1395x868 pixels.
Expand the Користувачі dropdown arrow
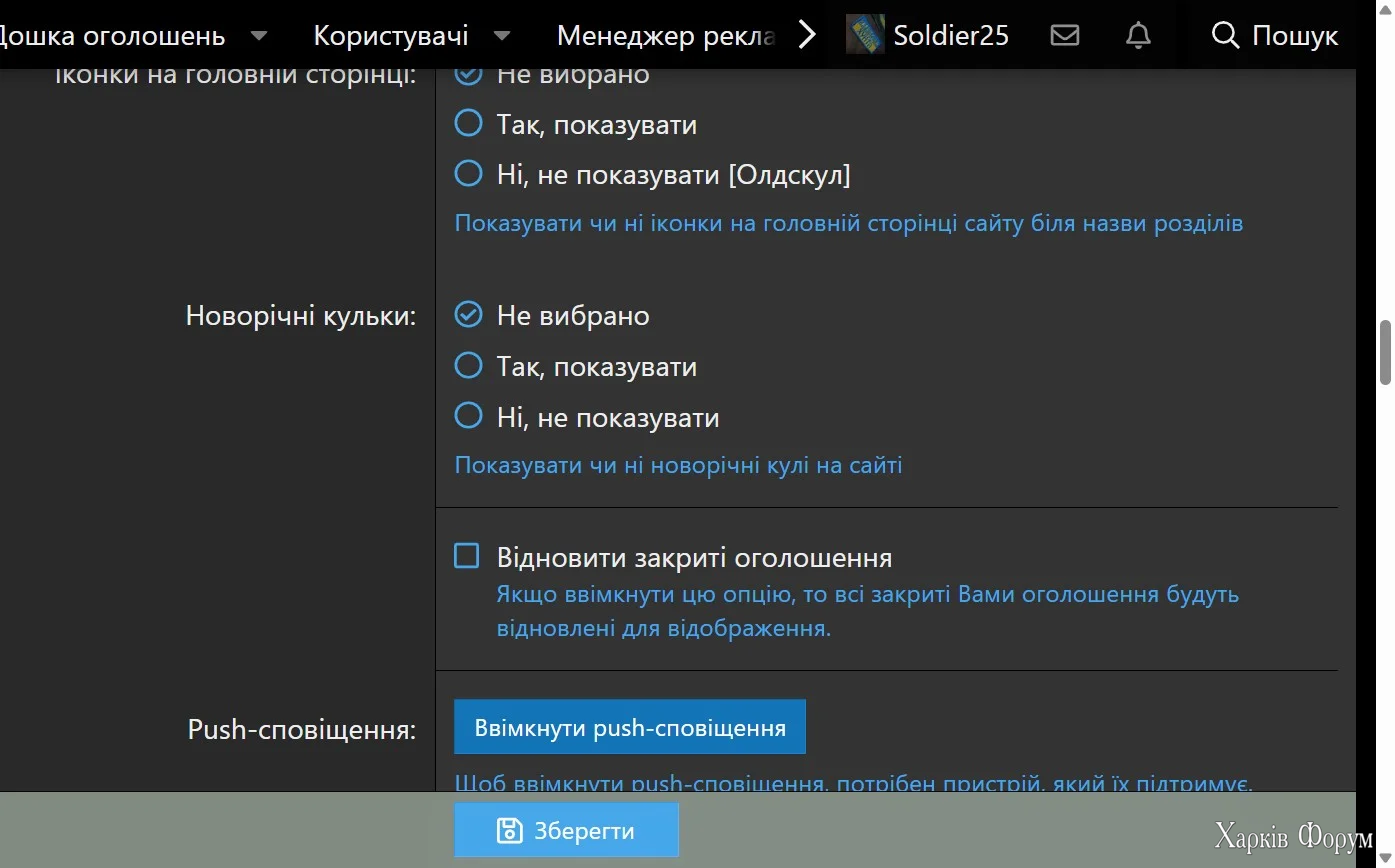click(x=502, y=37)
